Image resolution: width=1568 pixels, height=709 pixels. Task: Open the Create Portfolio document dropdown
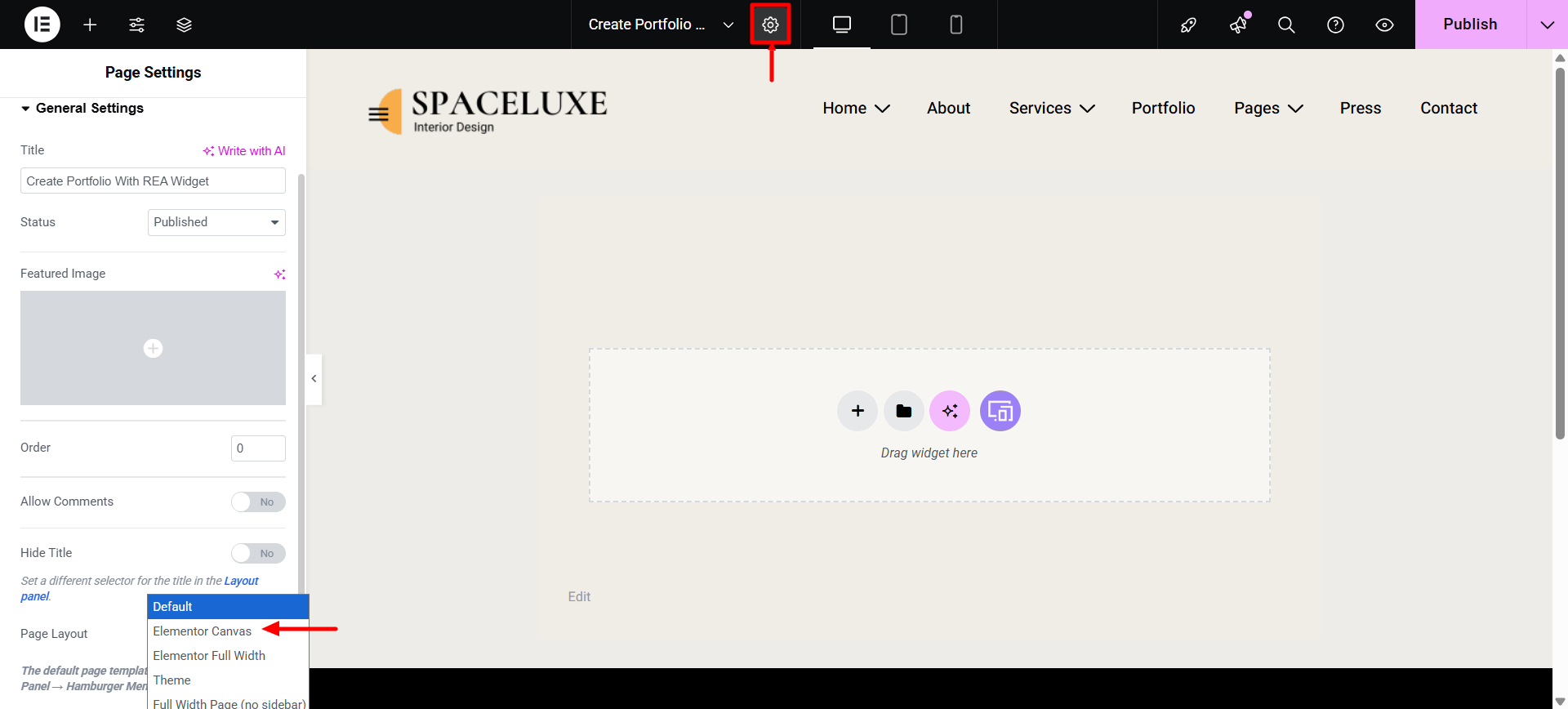[x=661, y=25]
